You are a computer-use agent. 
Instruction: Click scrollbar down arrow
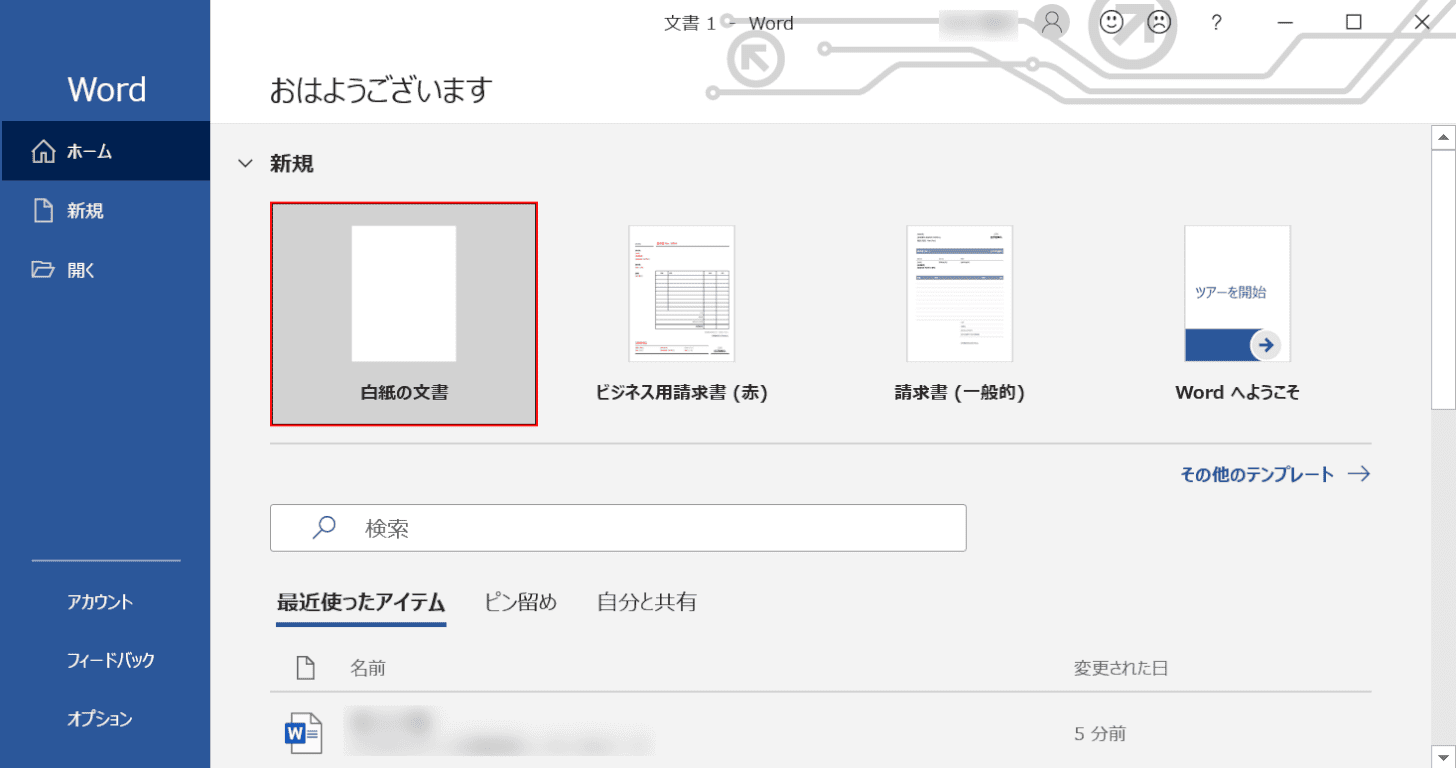click(x=1443, y=755)
